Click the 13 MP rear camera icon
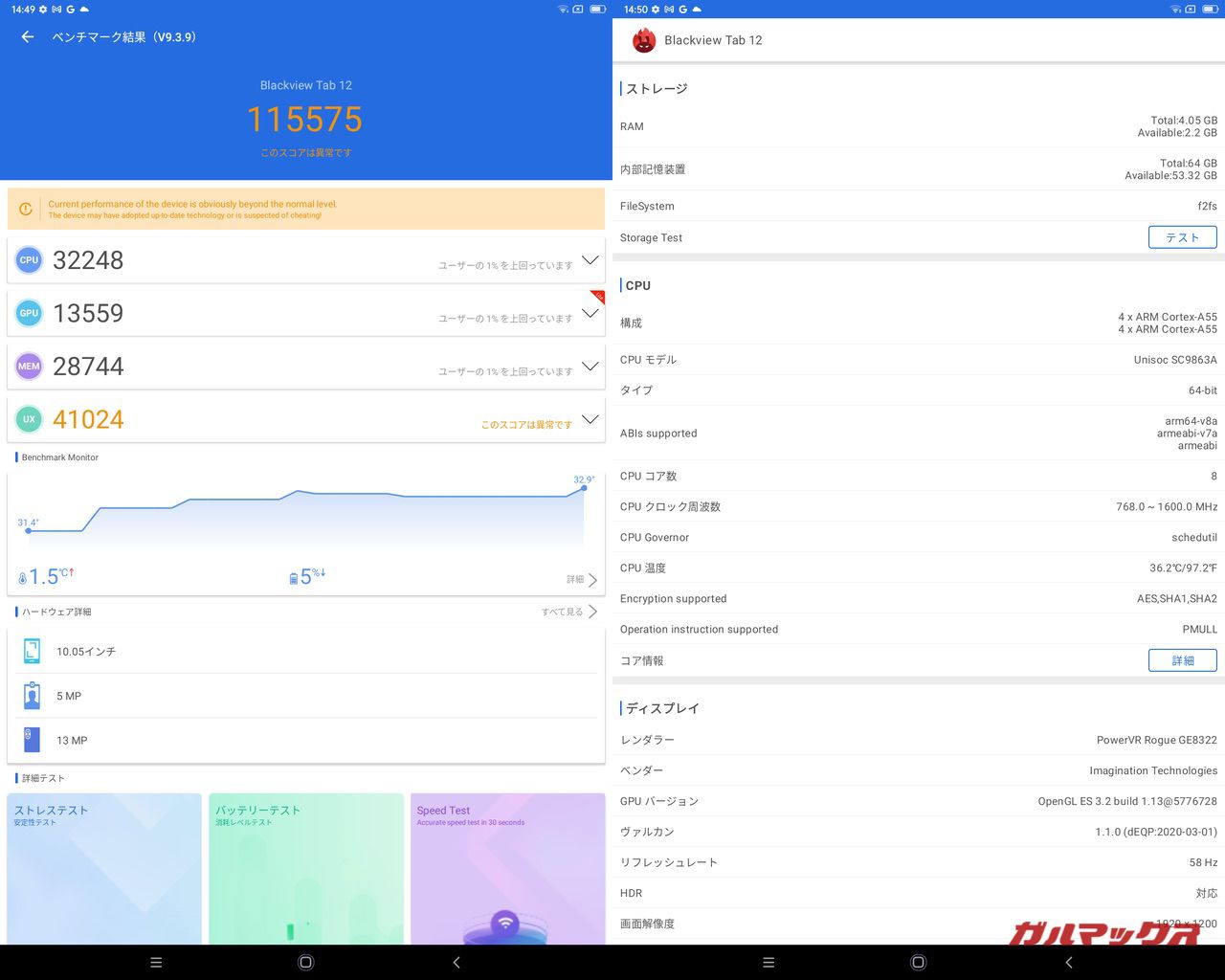The height and width of the screenshot is (980, 1225). tap(32, 740)
